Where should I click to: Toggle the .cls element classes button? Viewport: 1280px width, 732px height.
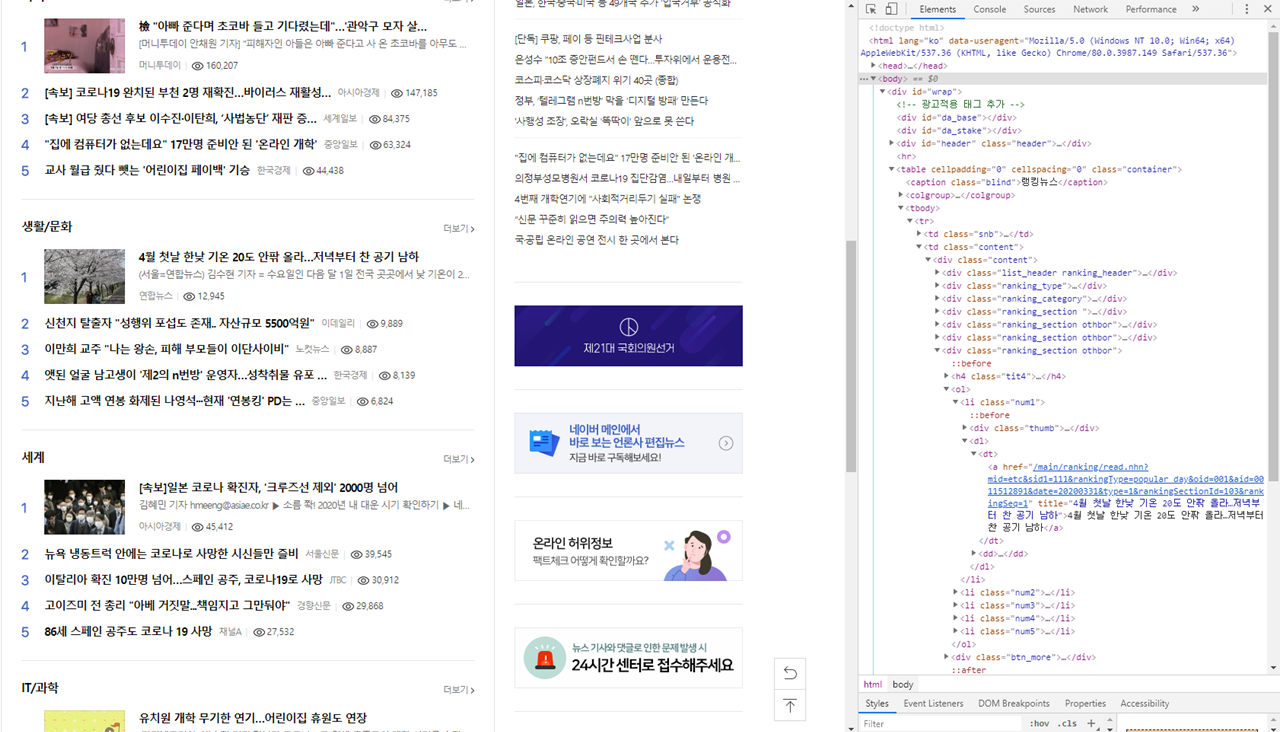coord(1068,723)
